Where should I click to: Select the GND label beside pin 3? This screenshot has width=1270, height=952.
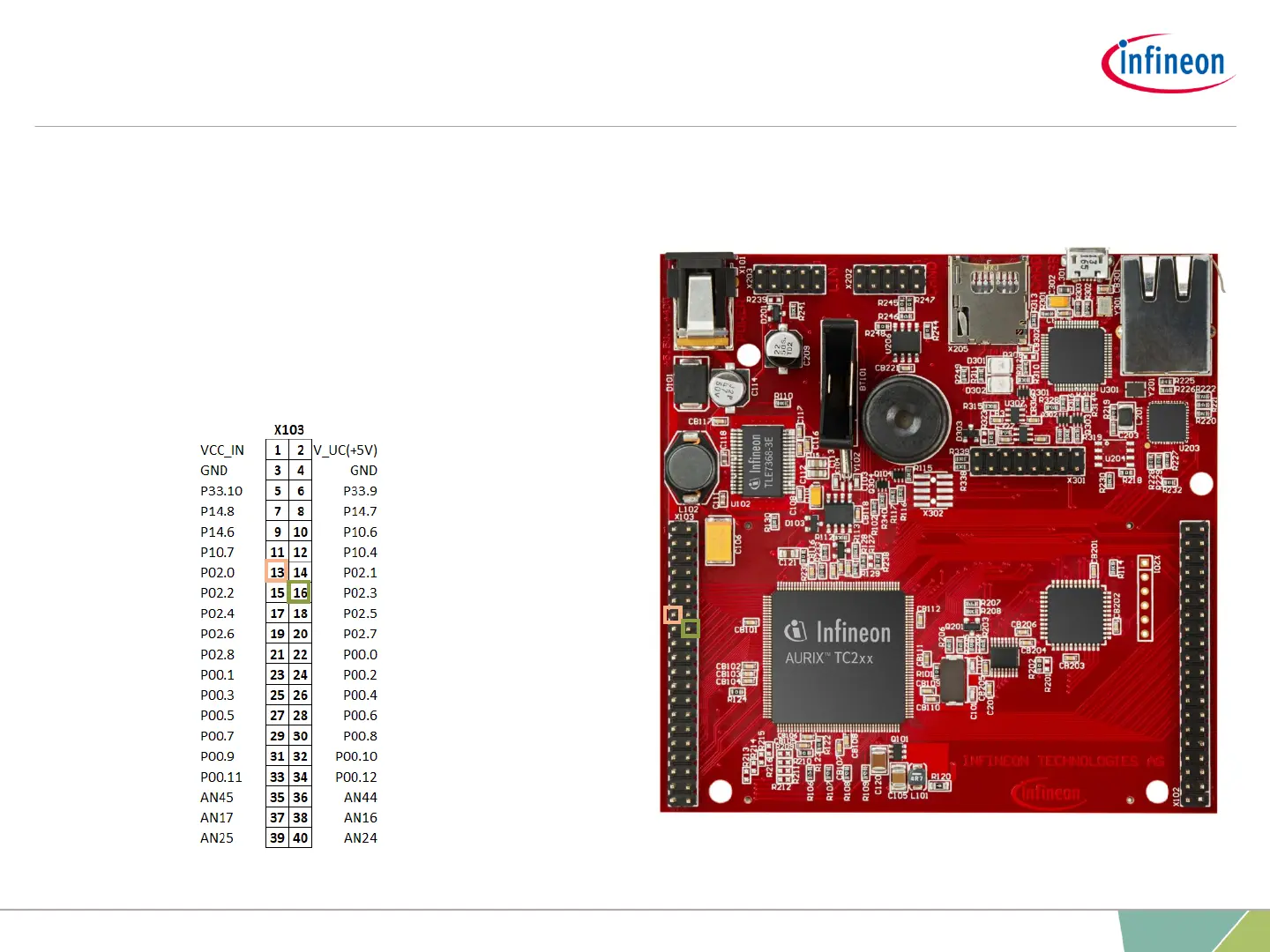tap(213, 471)
